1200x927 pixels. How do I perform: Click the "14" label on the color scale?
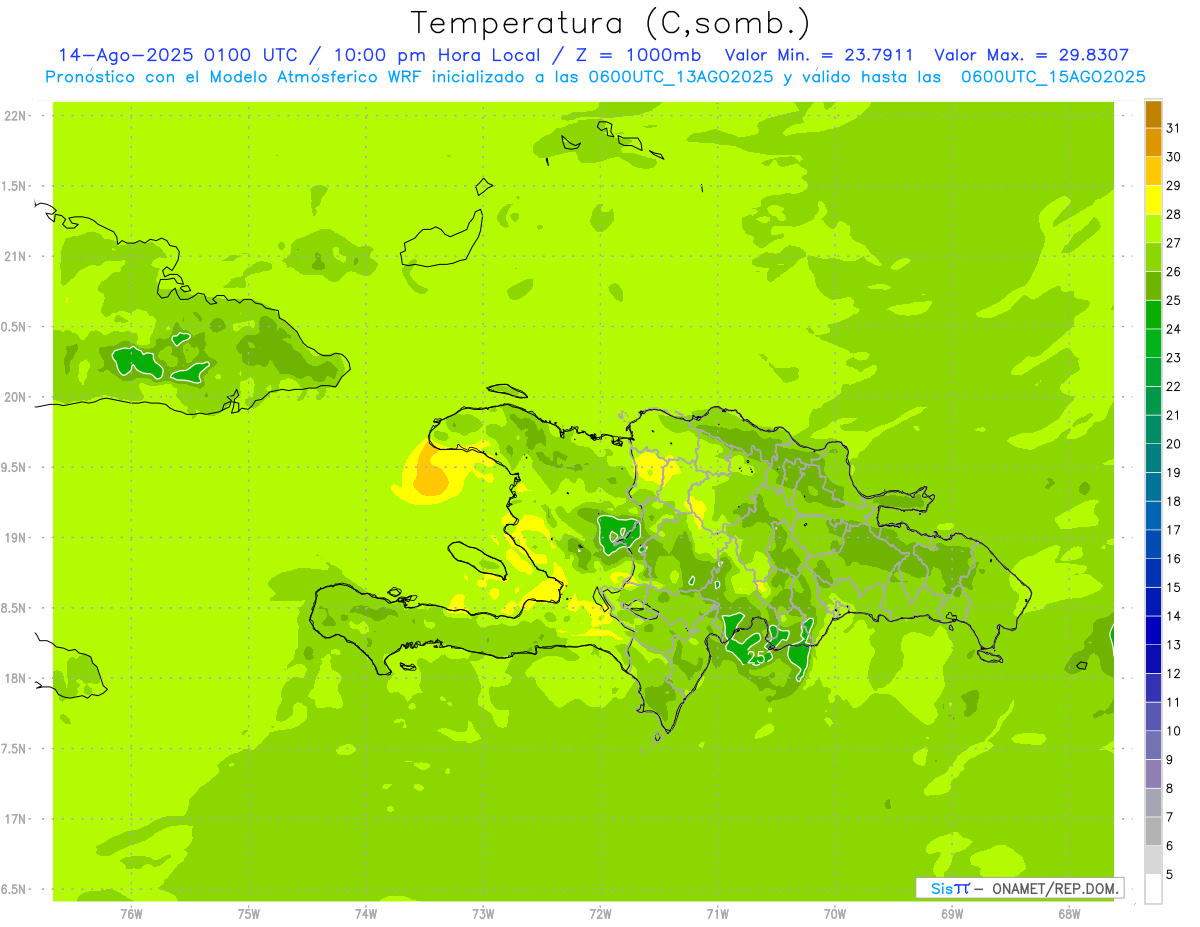(1174, 616)
